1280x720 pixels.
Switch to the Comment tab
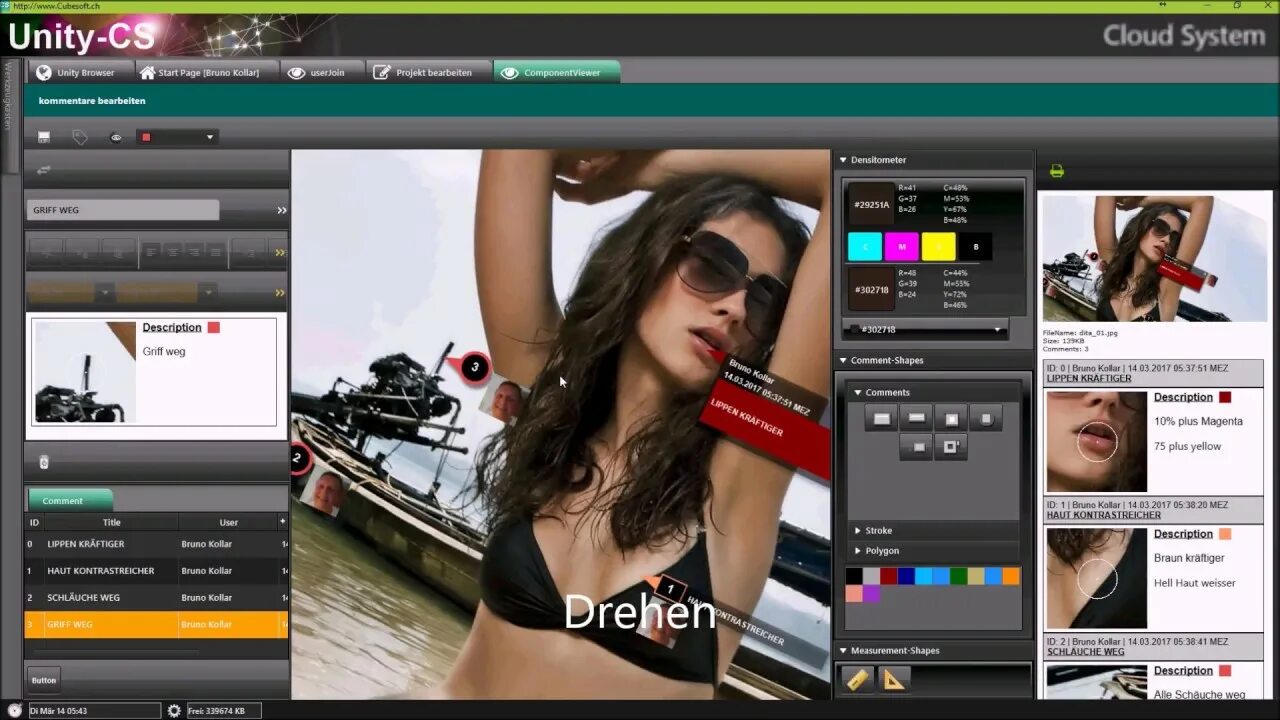pyautogui.click(x=70, y=500)
